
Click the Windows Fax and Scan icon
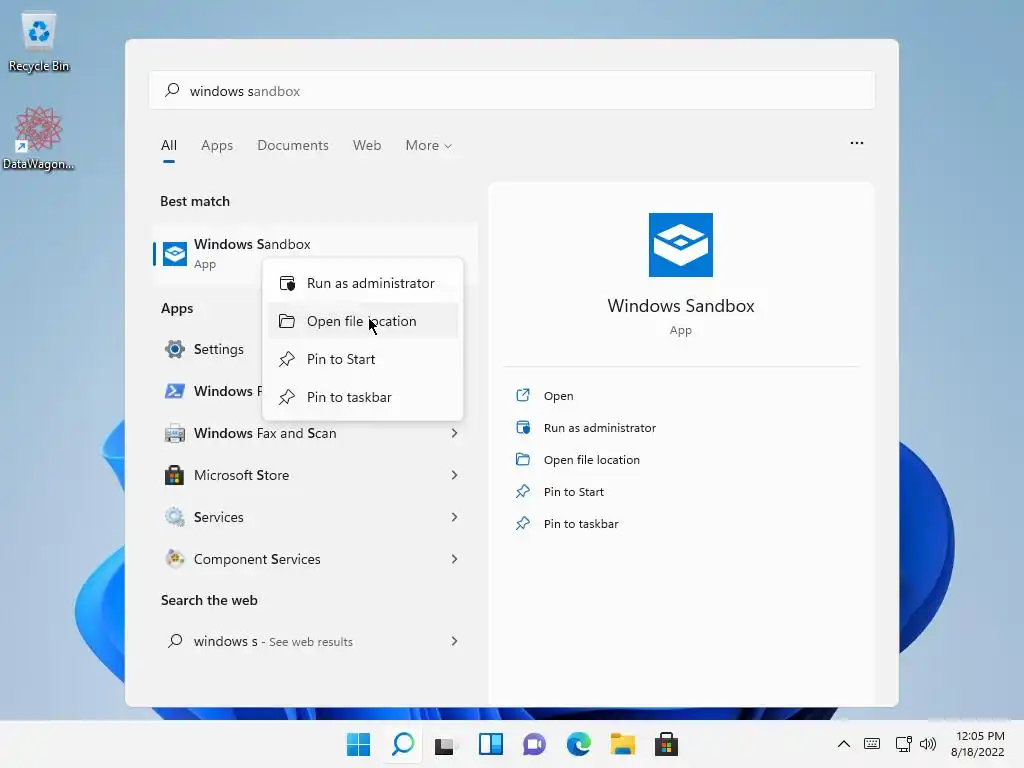(174, 433)
